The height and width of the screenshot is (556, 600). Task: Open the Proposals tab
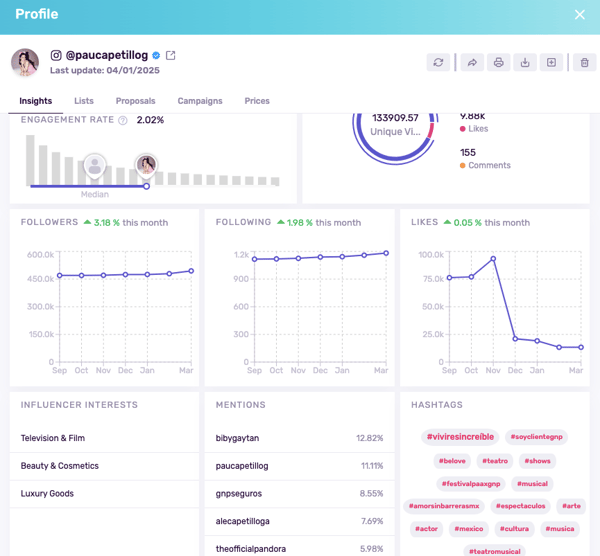[135, 101]
